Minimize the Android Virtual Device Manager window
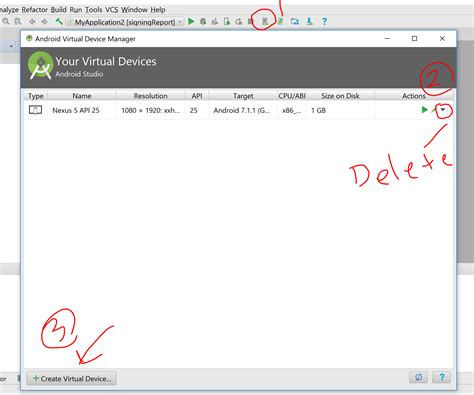Image resolution: width=474 pixels, height=395 pixels. [x=387, y=39]
